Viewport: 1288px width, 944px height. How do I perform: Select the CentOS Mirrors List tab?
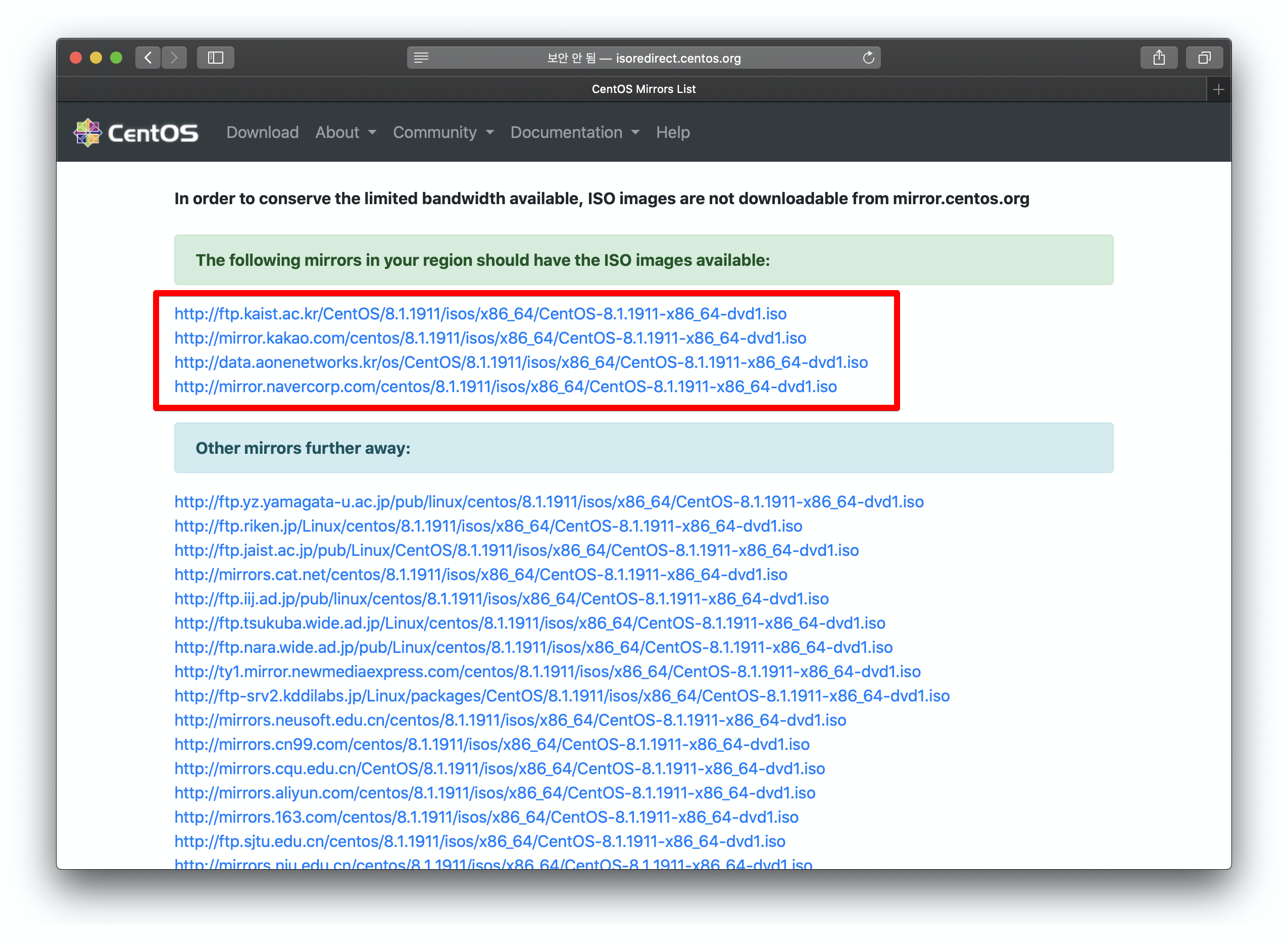click(x=643, y=89)
